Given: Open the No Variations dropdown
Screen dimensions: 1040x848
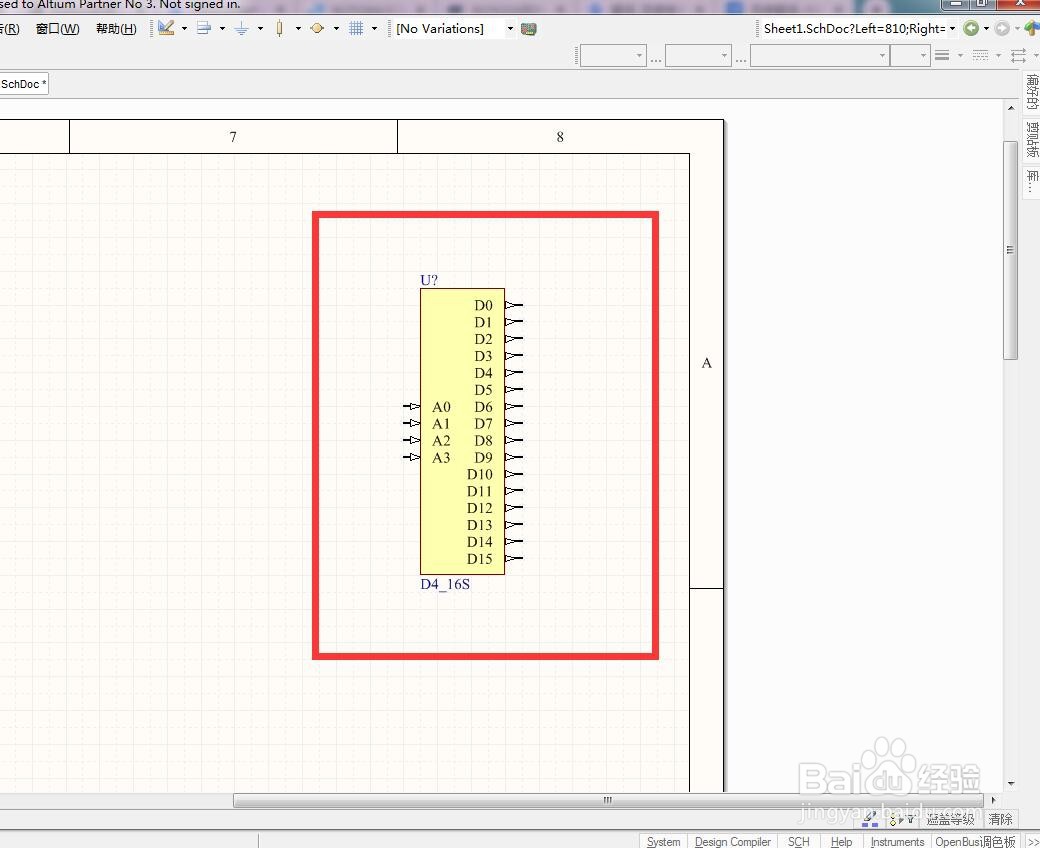Looking at the screenshot, I should pos(510,29).
